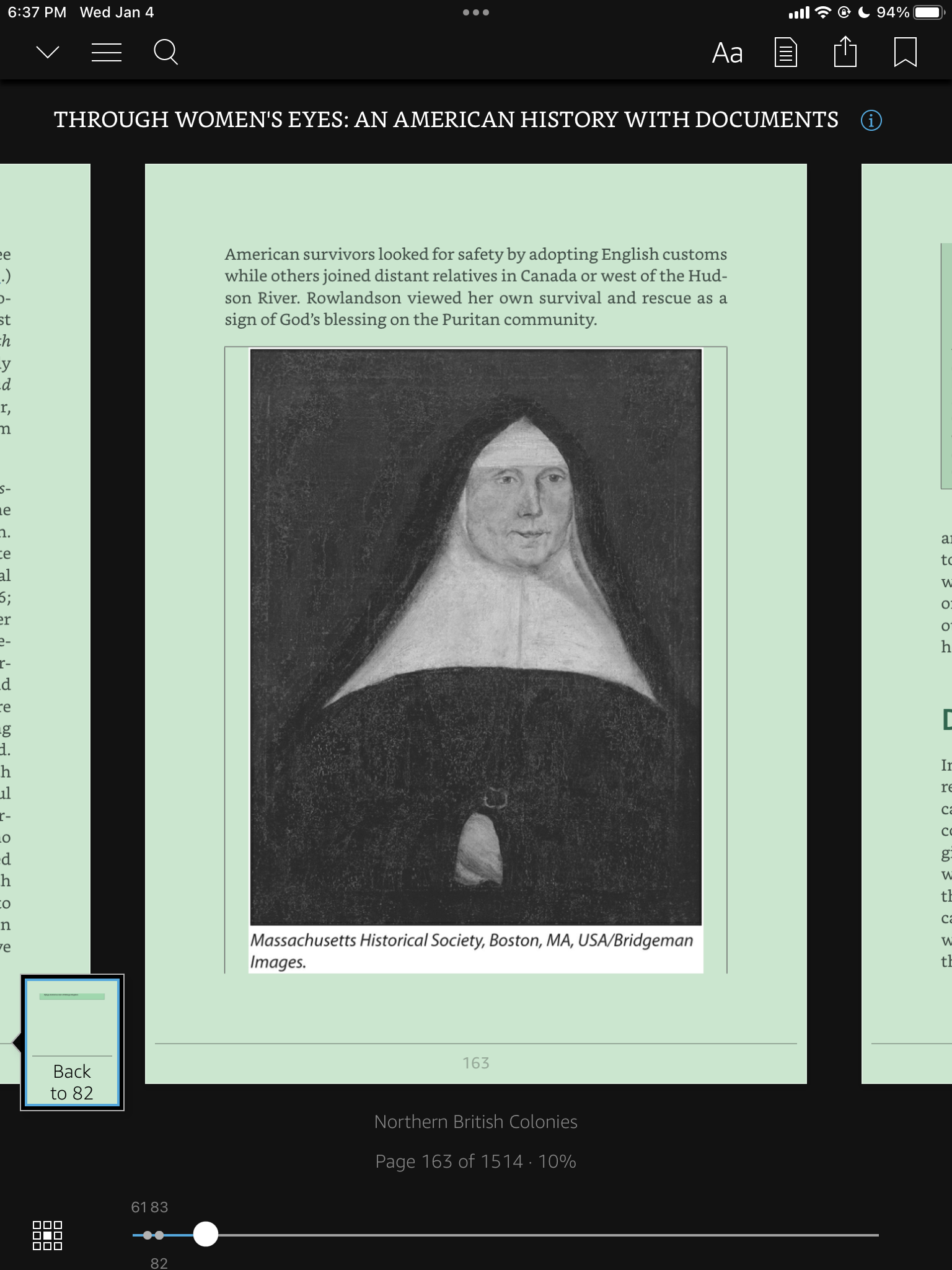952x1270 pixels.
Task: Tap the cellular signal bars in the status bar
Action: pyautogui.click(x=799, y=13)
